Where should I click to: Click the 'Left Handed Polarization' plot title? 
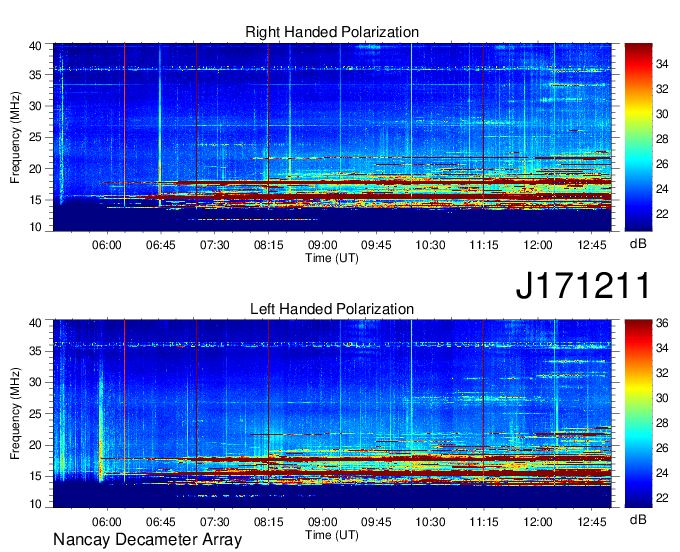(332, 309)
